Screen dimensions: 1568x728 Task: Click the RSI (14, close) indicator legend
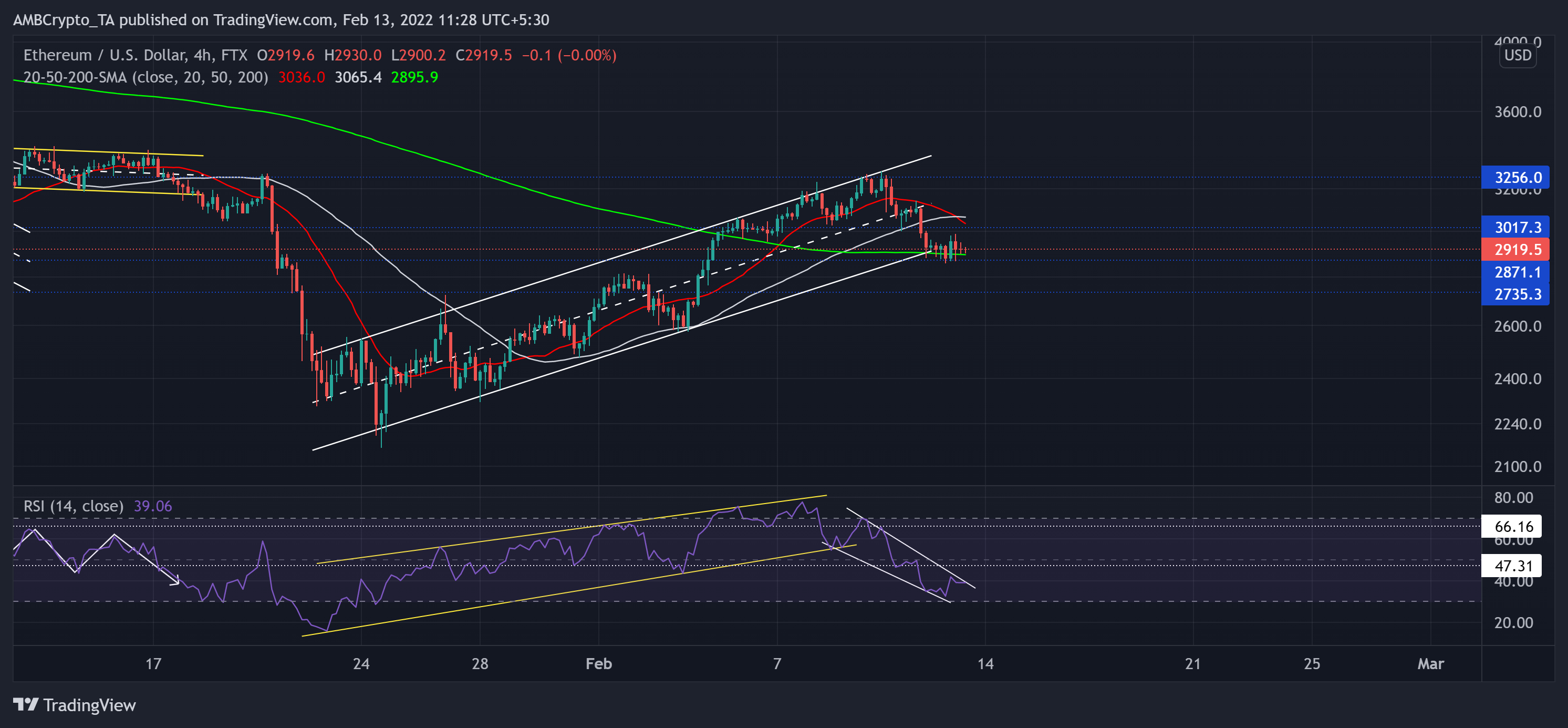(x=73, y=506)
